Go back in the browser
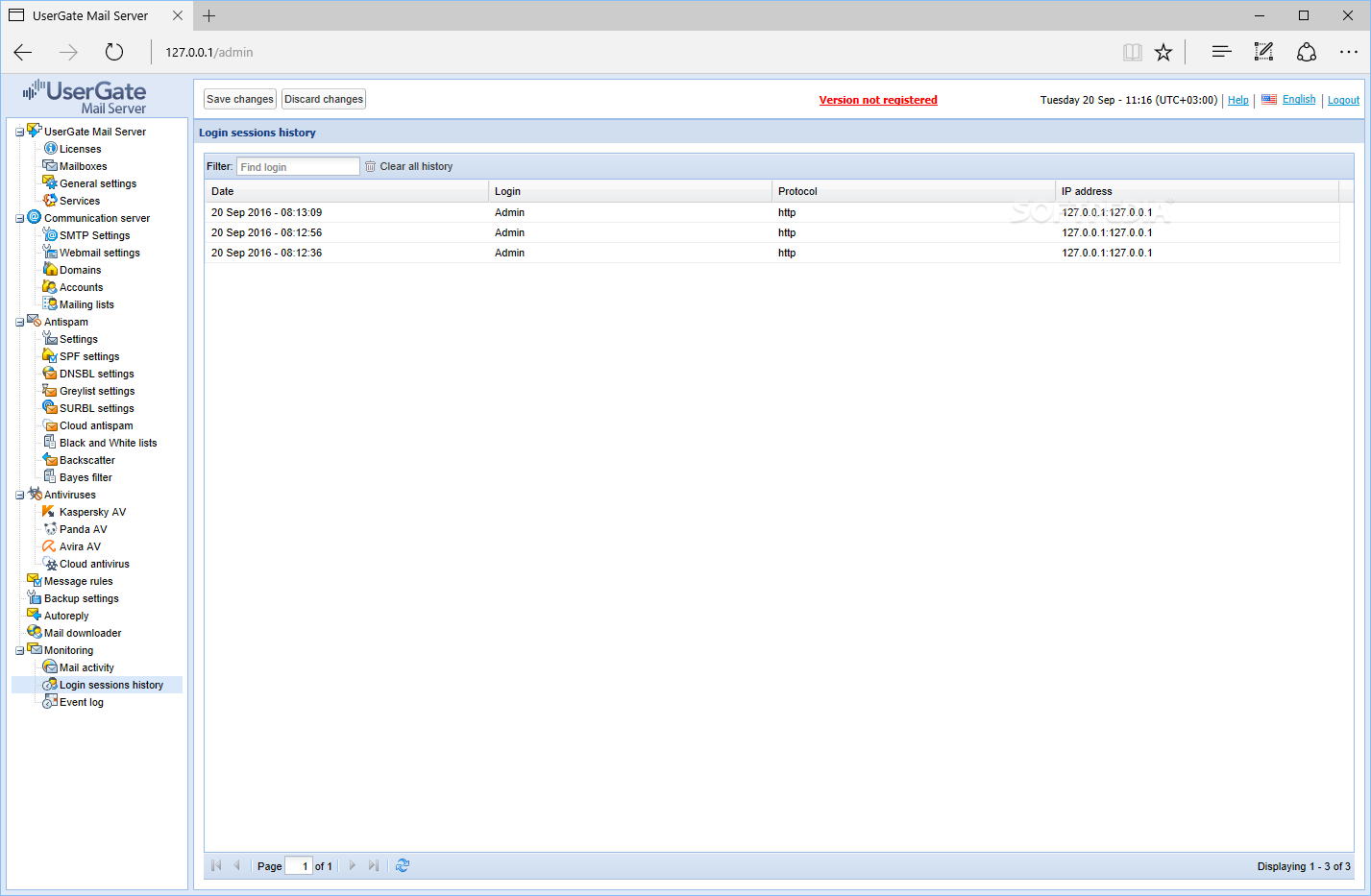 click(x=23, y=52)
